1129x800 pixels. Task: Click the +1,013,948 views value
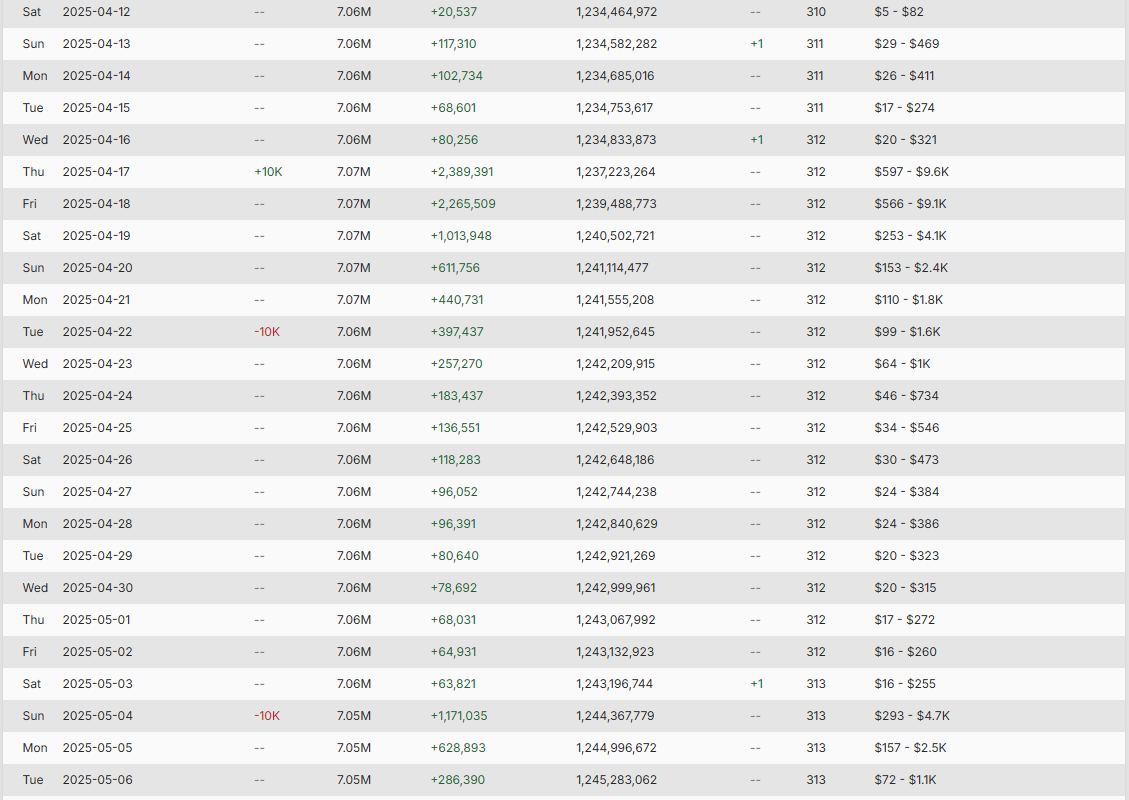point(461,236)
